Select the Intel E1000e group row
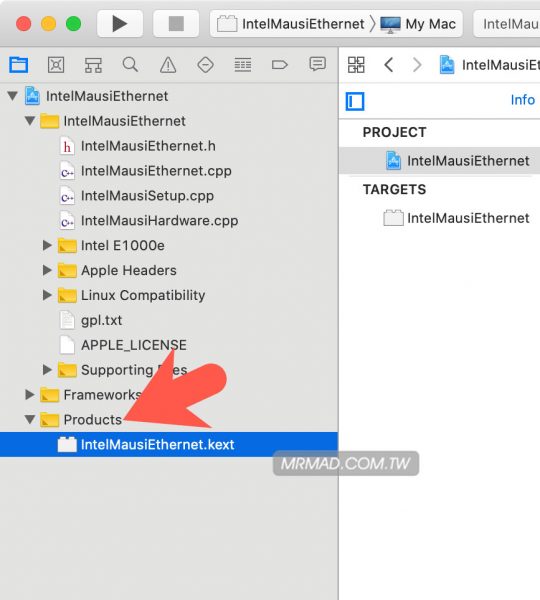The image size is (540, 600). (169, 245)
